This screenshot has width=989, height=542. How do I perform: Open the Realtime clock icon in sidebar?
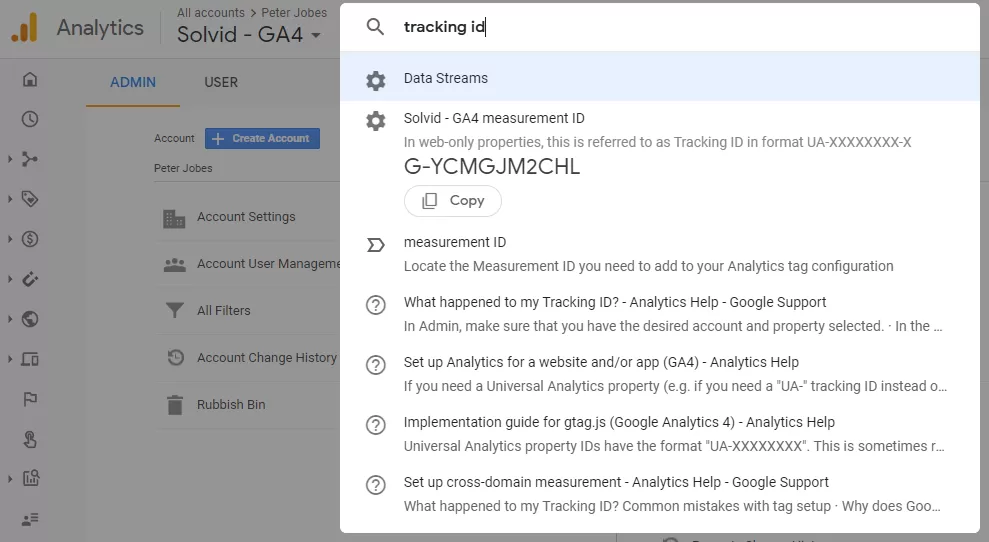[30, 119]
